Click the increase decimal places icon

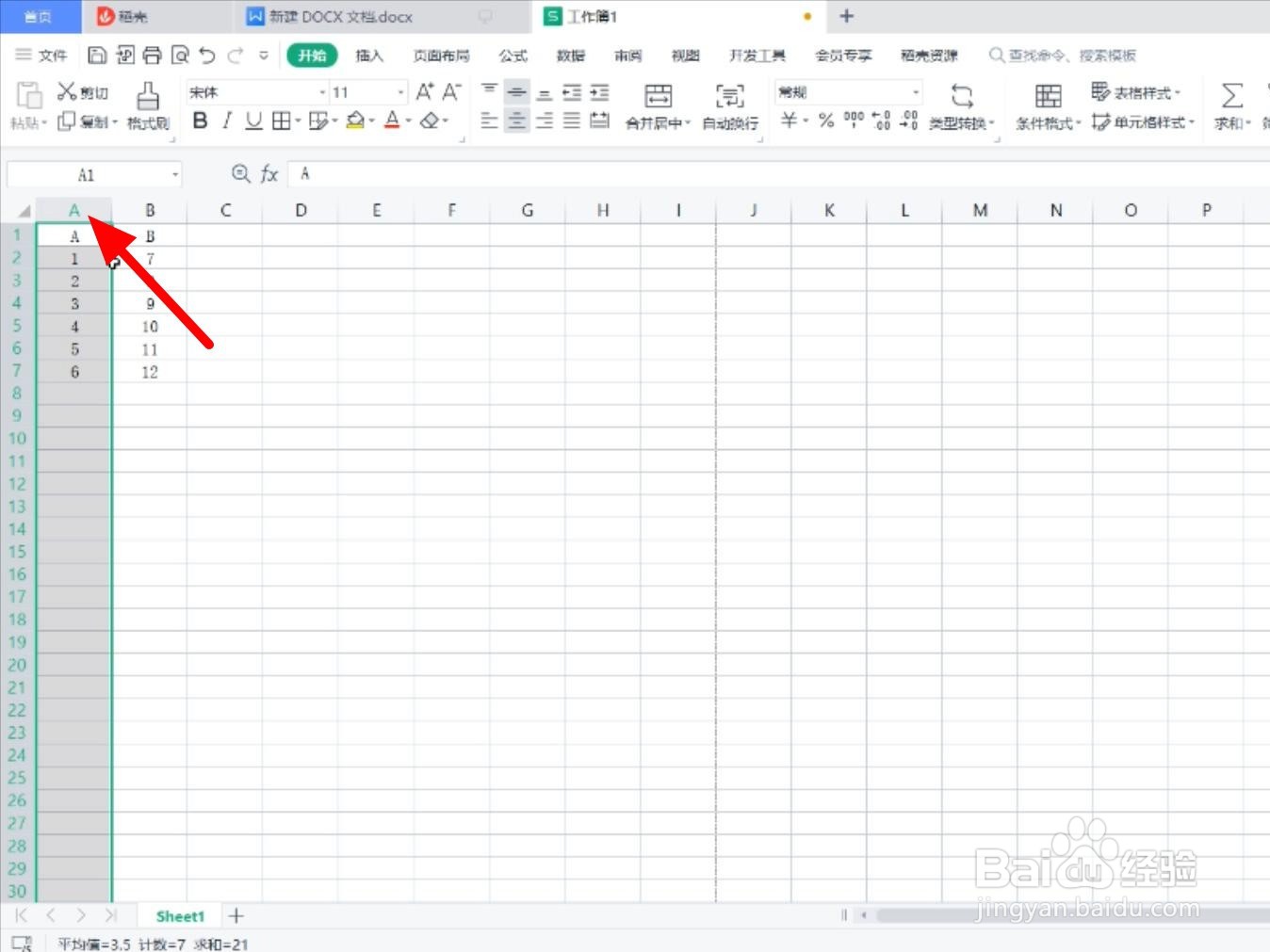pyautogui.click(x=881, y=120)
